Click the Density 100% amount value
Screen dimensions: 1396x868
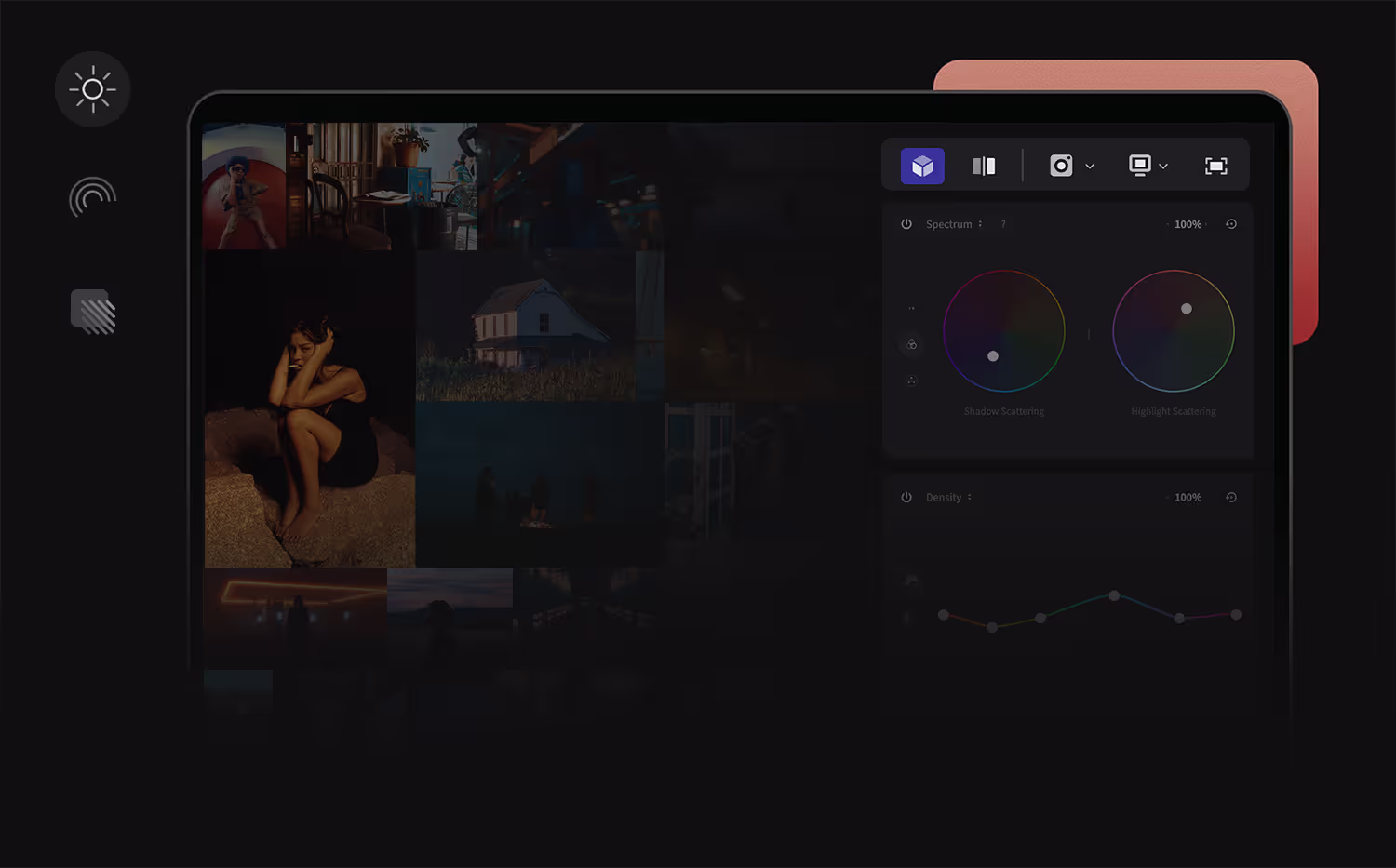click(1188, 498)
